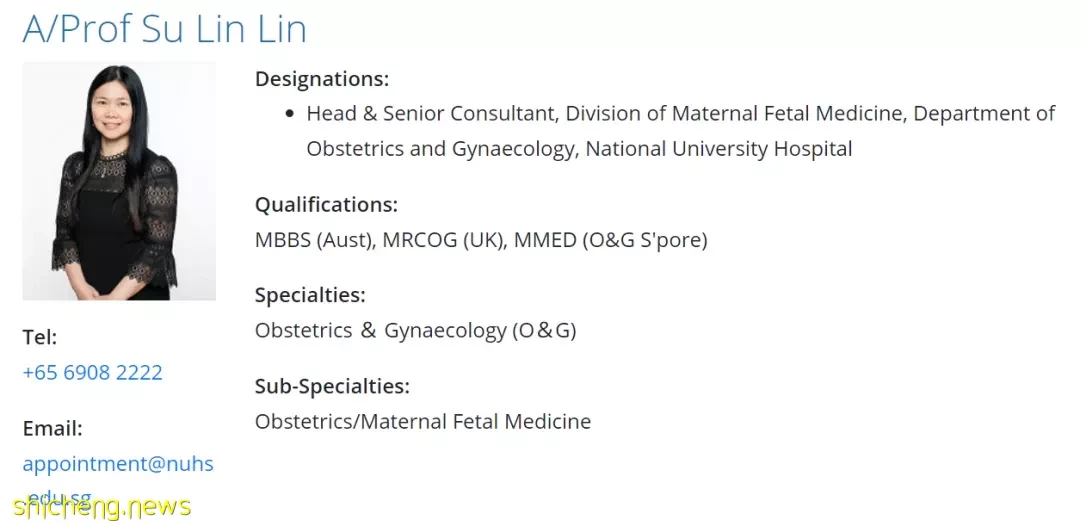This screenshot has height=526, width=1080.
Task: Click the A/Prof Su Lin Lin heading
Action: [164, 30]
